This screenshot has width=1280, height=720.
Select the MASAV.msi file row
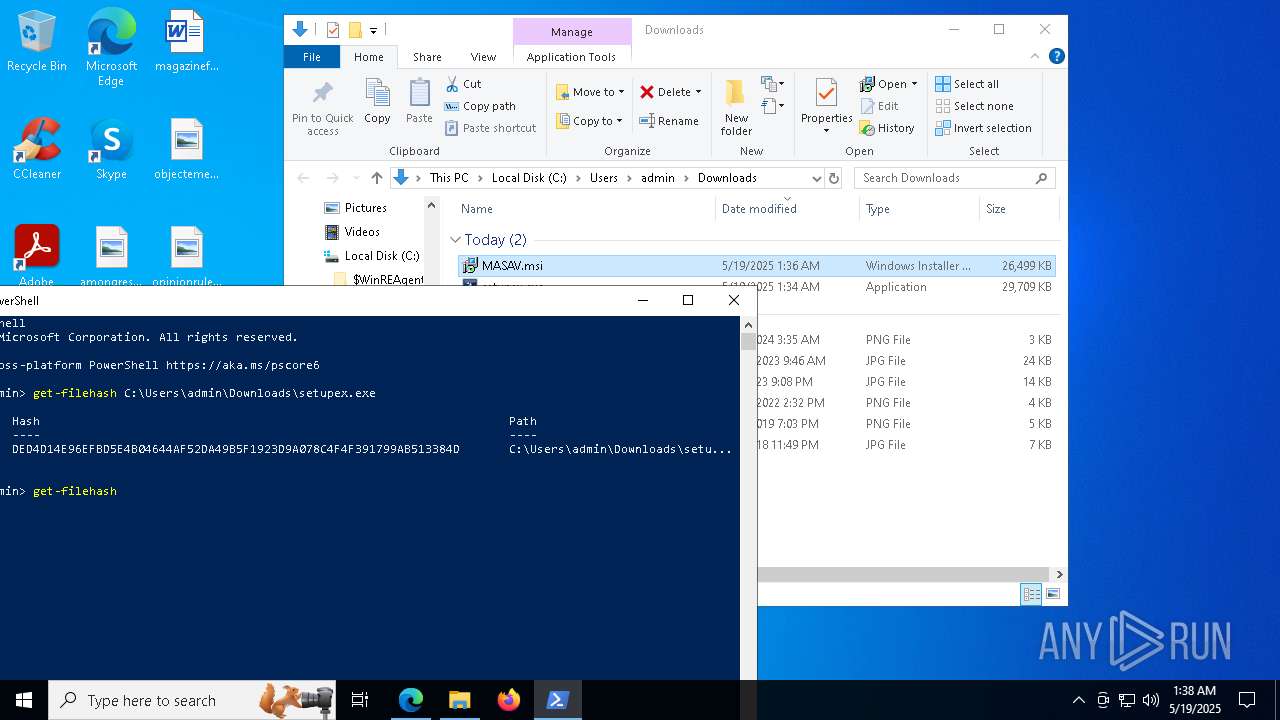[757, 266]
